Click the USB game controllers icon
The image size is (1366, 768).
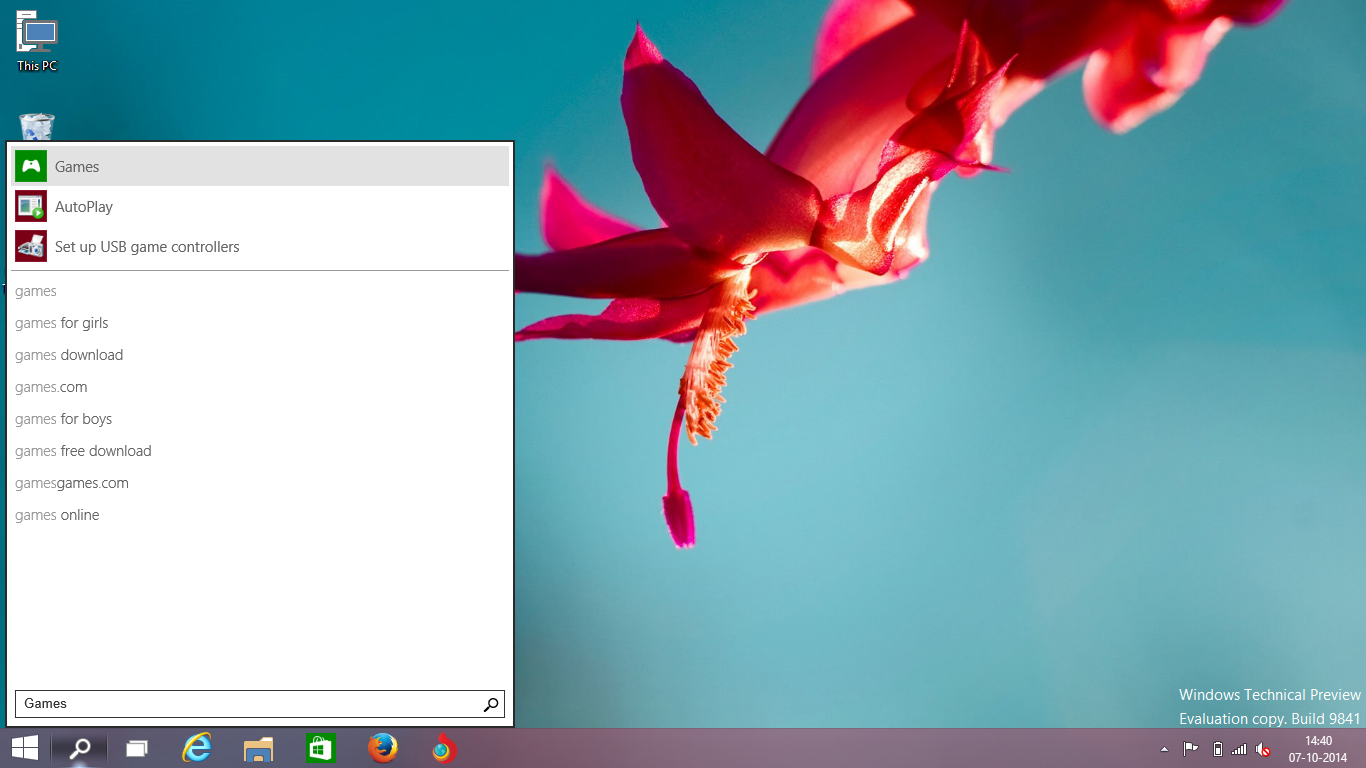[31, 246]
